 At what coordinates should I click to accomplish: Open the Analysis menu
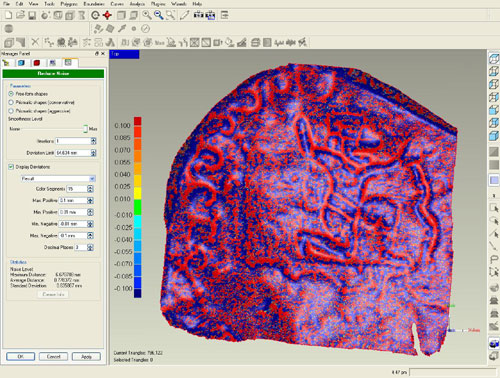pyautogui.click(x=137, y=4)
